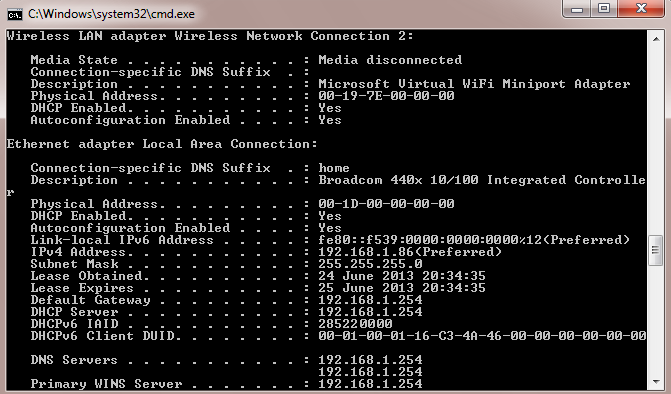Click the Default Gateway 192.168.1.254 value
This screenshot has width=671, height=394.
pyautogui.click(x=370, y=299)
